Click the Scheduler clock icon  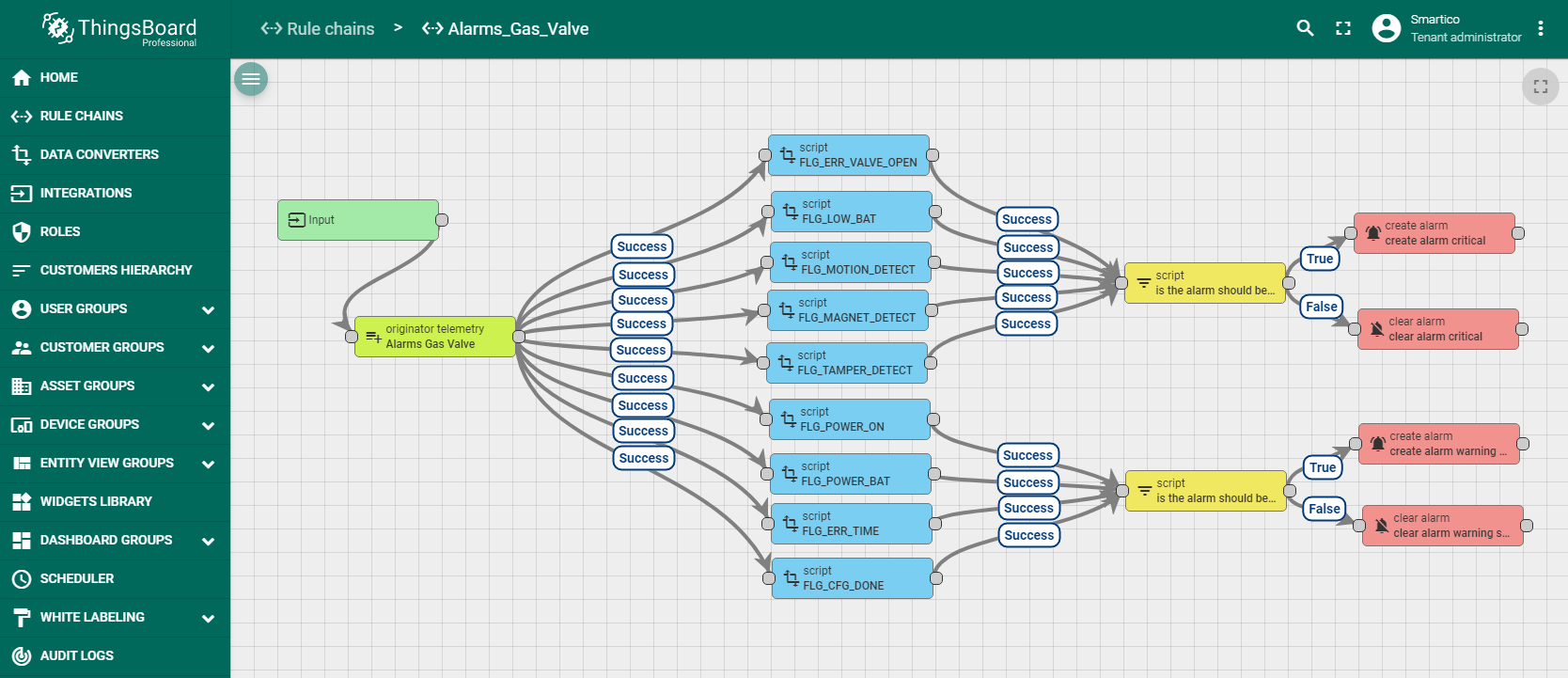(x=21, y=578)
